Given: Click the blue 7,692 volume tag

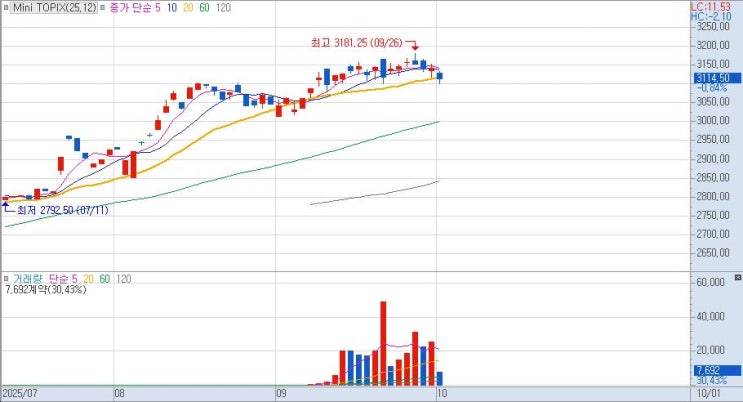Looking at the screenshot, I should pyautogui.click(x=717, y=370).
